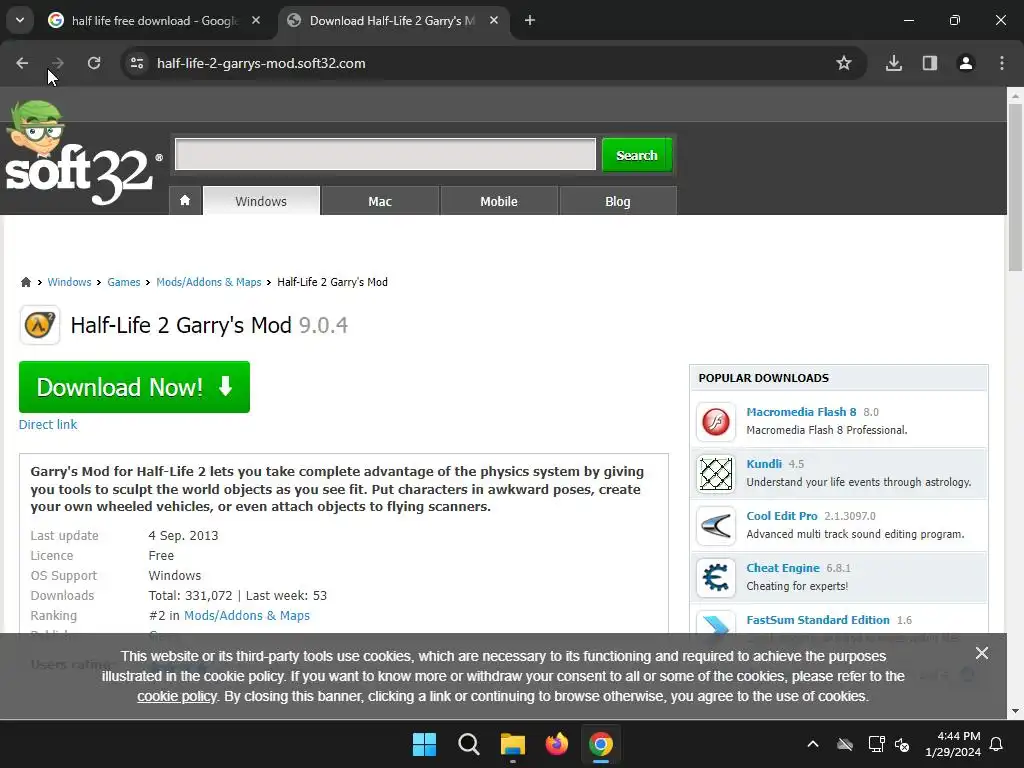Open the Cool Edit Pro link
This screenshot has height=768, width=1024.
coord(782,516)
